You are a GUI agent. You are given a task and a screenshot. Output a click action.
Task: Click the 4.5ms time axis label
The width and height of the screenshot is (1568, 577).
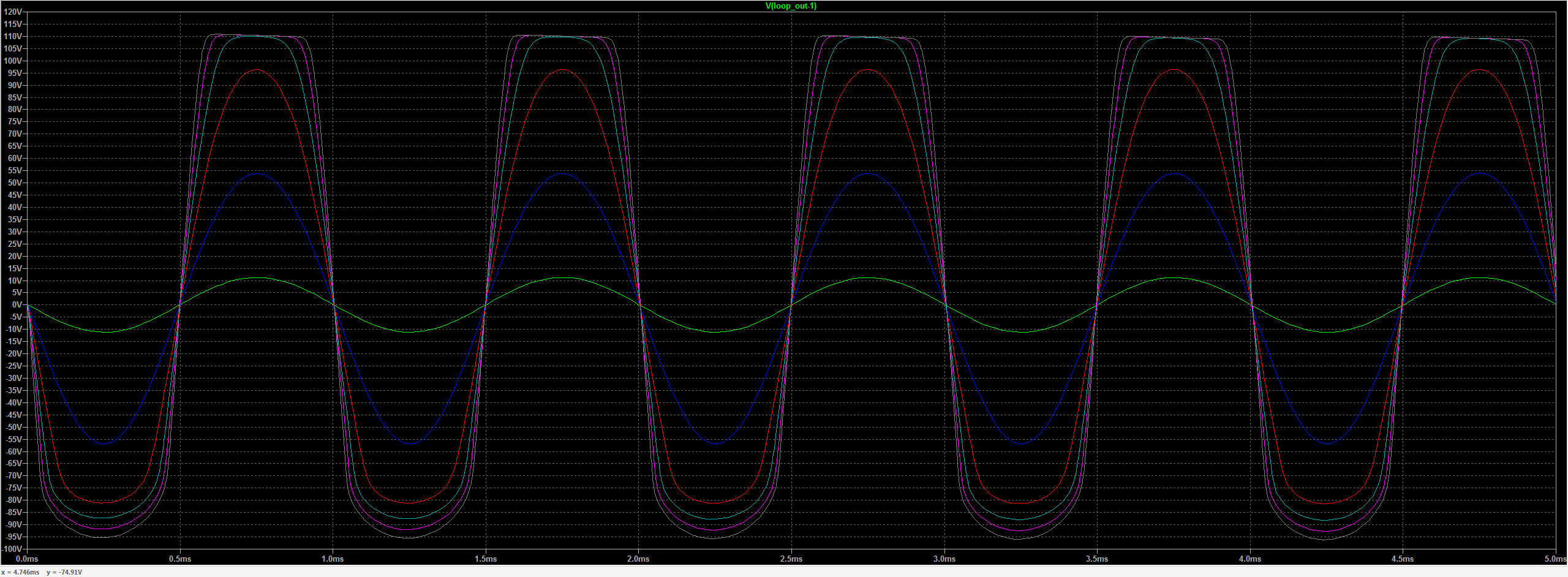click(x=1403, y=559)
